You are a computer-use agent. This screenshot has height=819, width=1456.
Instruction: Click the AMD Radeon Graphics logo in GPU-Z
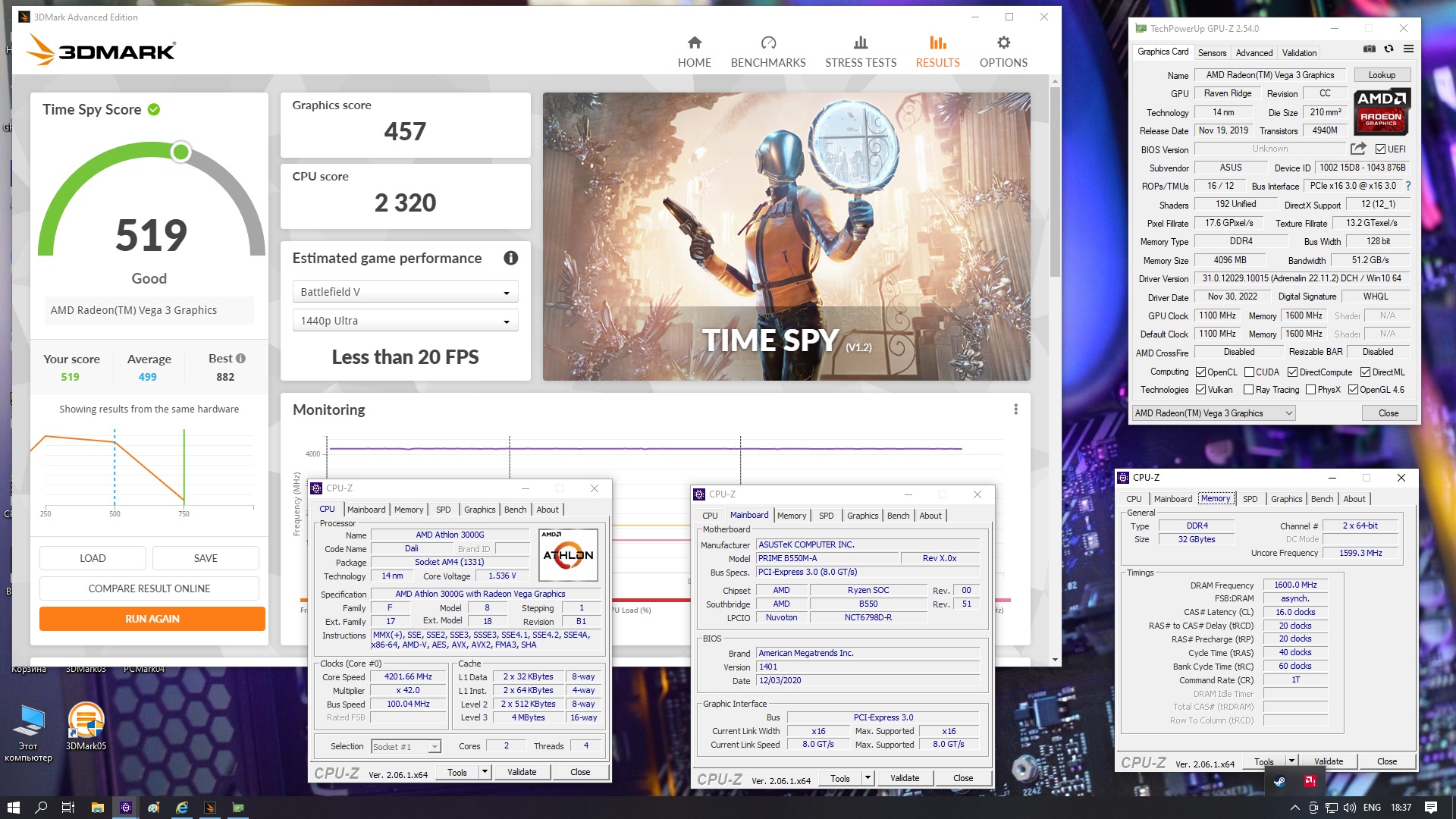pos(1382,111)
